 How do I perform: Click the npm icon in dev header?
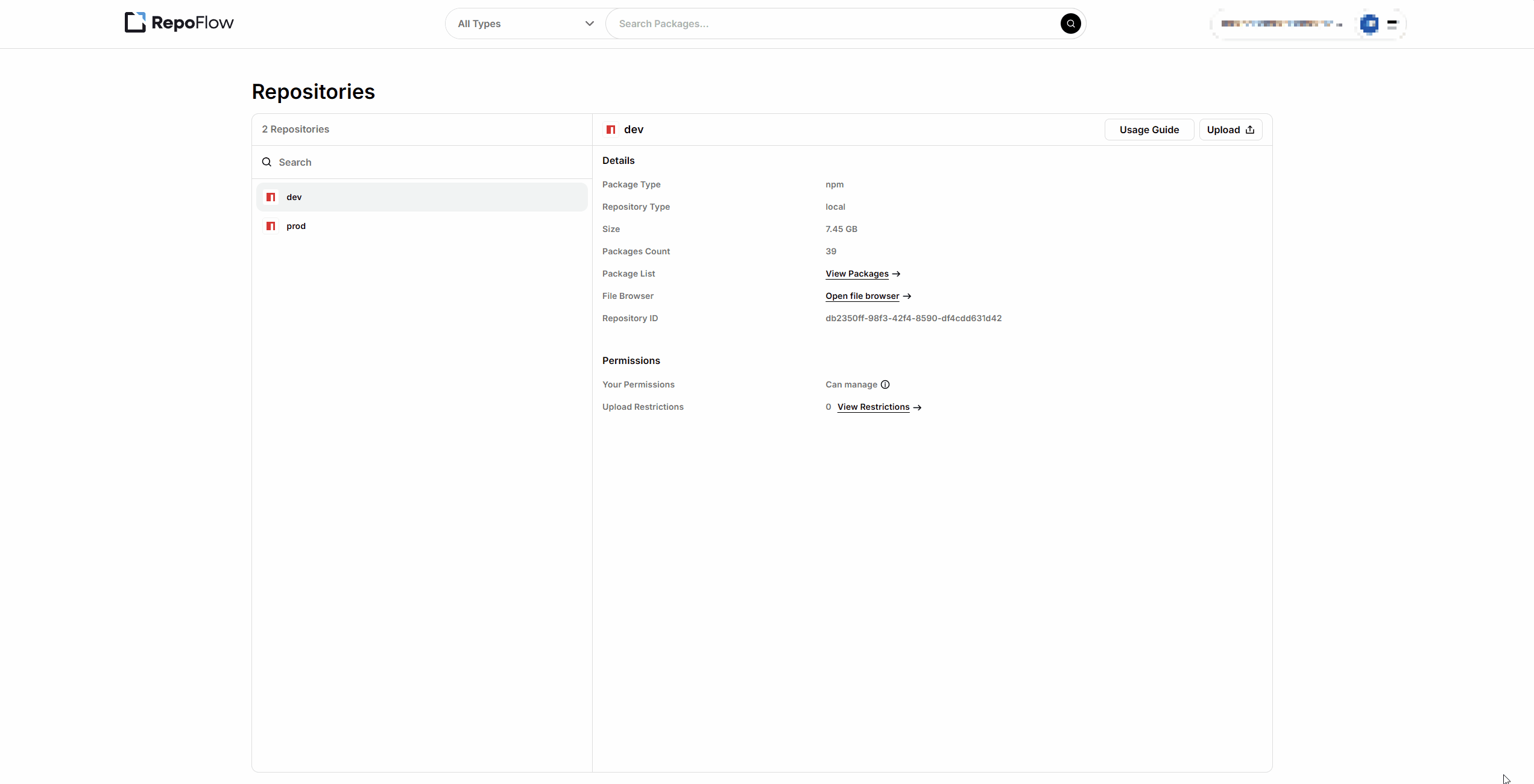[611, 130]
